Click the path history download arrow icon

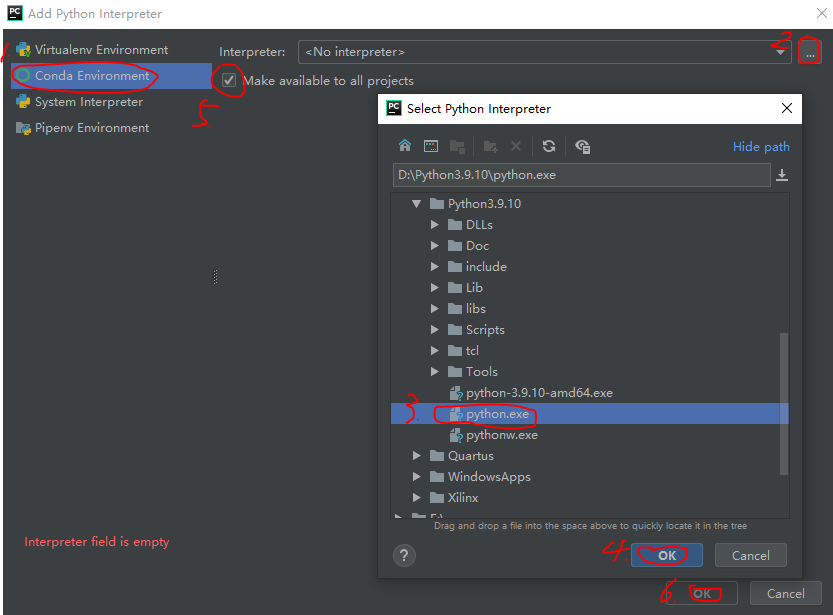click(782, 175)
